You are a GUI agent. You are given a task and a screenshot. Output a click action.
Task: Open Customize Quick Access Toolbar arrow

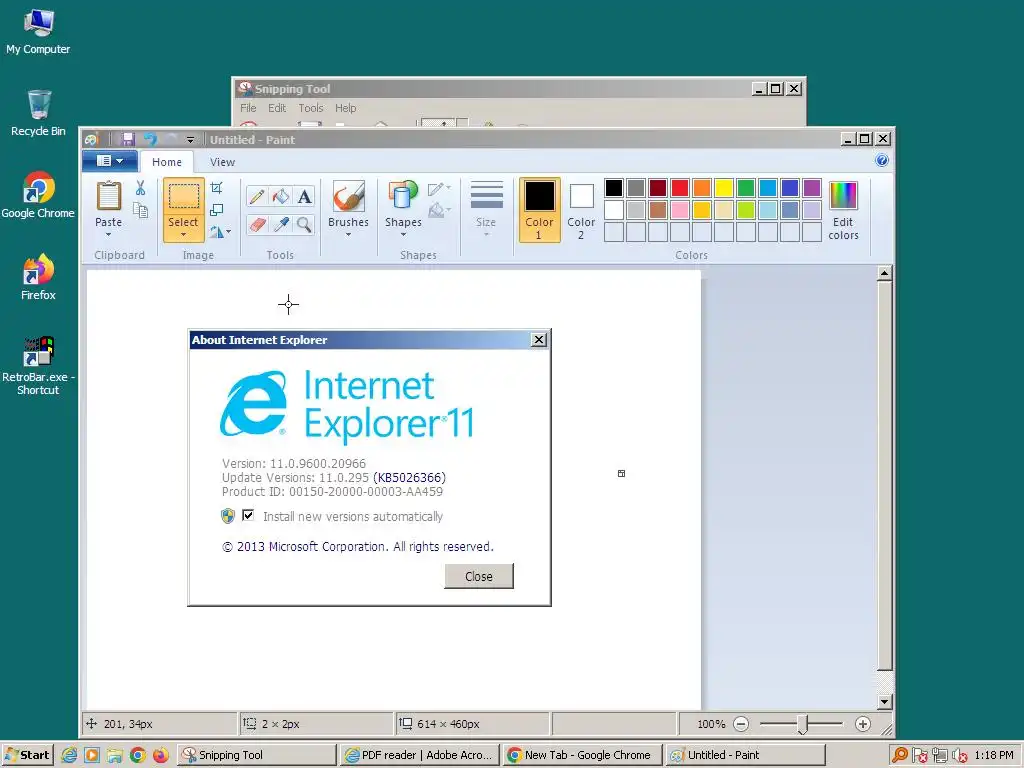click(190, 140)
